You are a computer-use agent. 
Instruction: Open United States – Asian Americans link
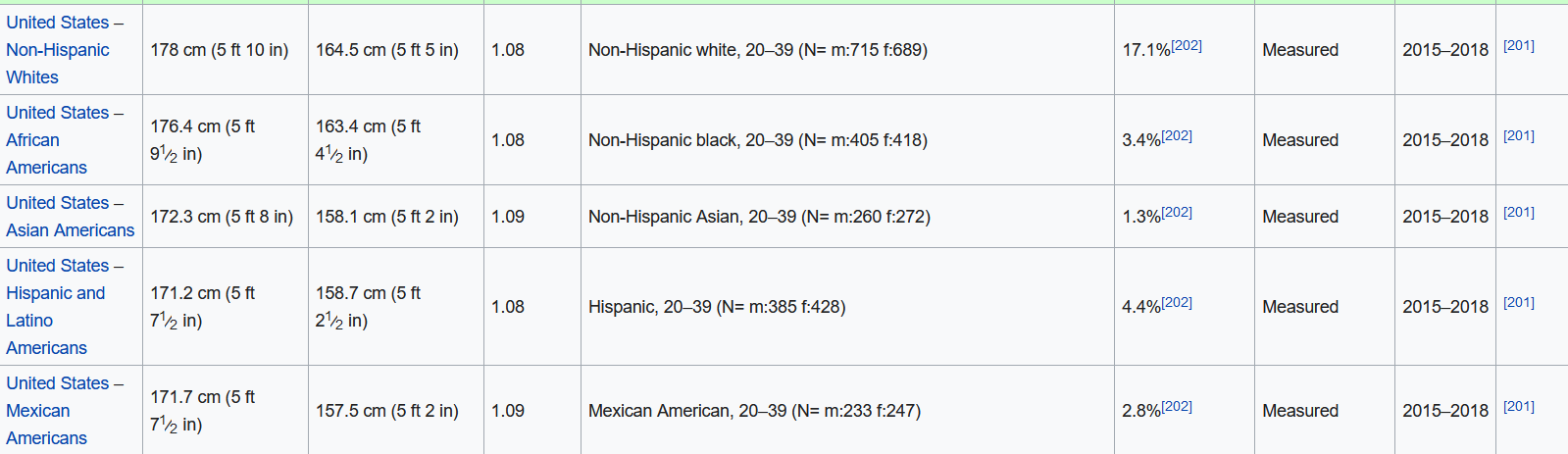[71, 217]
